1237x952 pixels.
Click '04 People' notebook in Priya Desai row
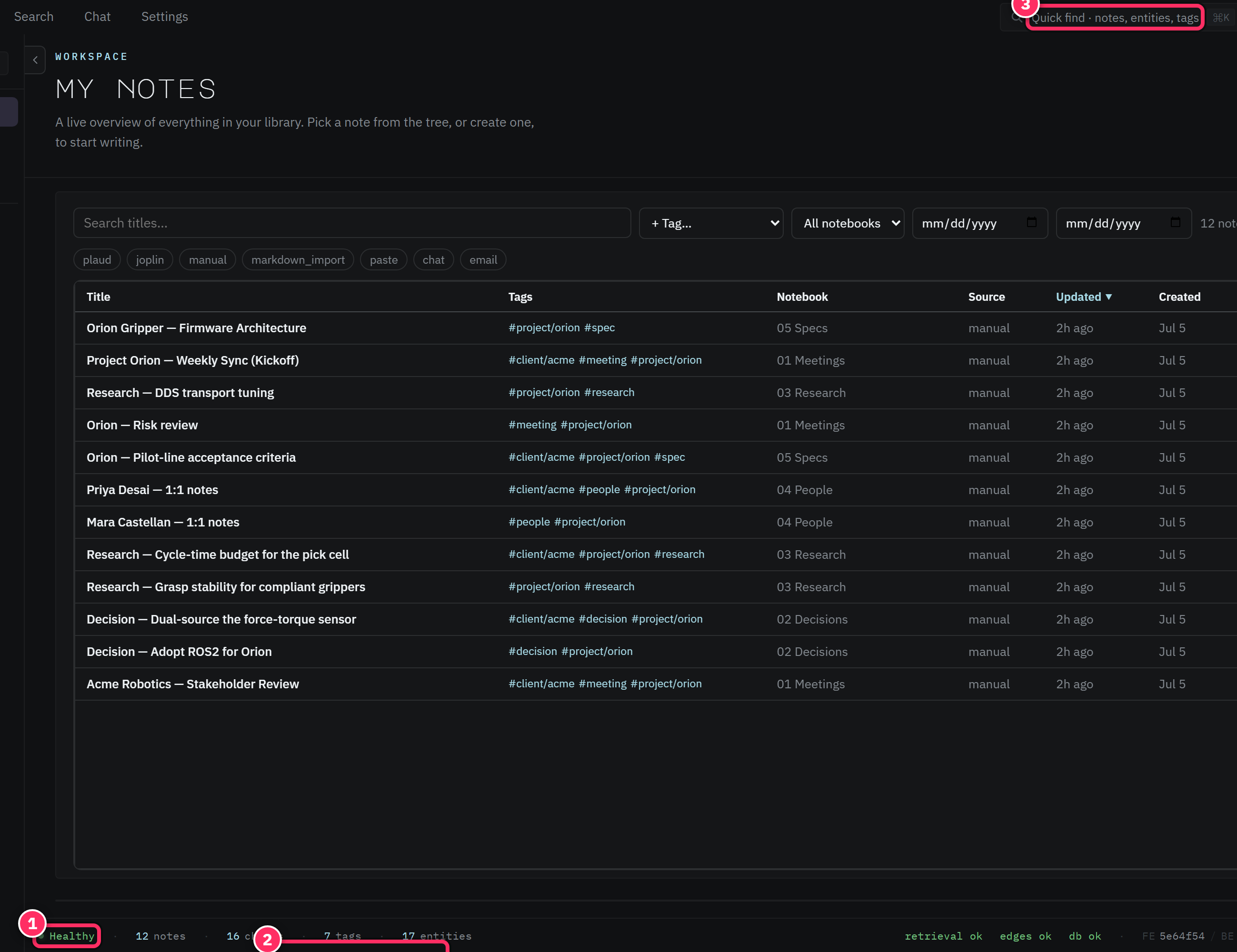[804, 489]
